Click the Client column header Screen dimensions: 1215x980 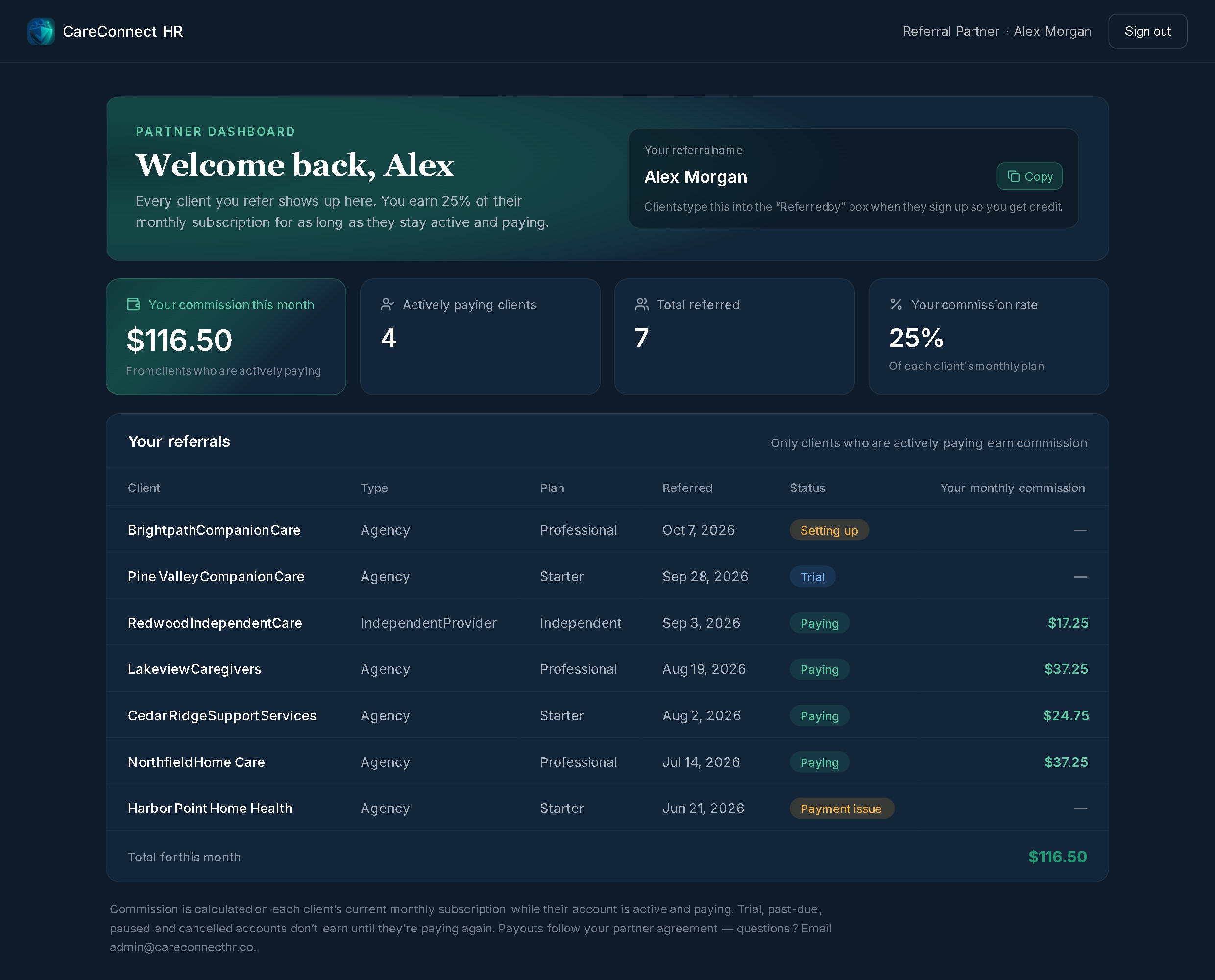pyautogui.click(x=144, y=488)
